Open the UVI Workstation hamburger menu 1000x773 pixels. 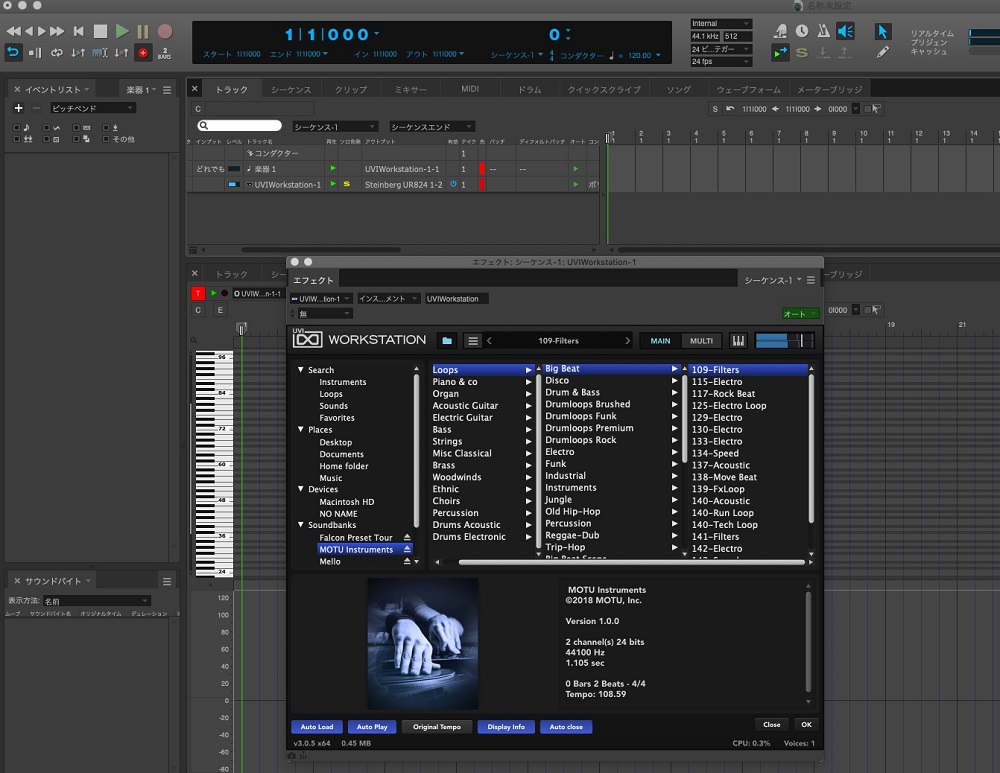tap(473, 341)
